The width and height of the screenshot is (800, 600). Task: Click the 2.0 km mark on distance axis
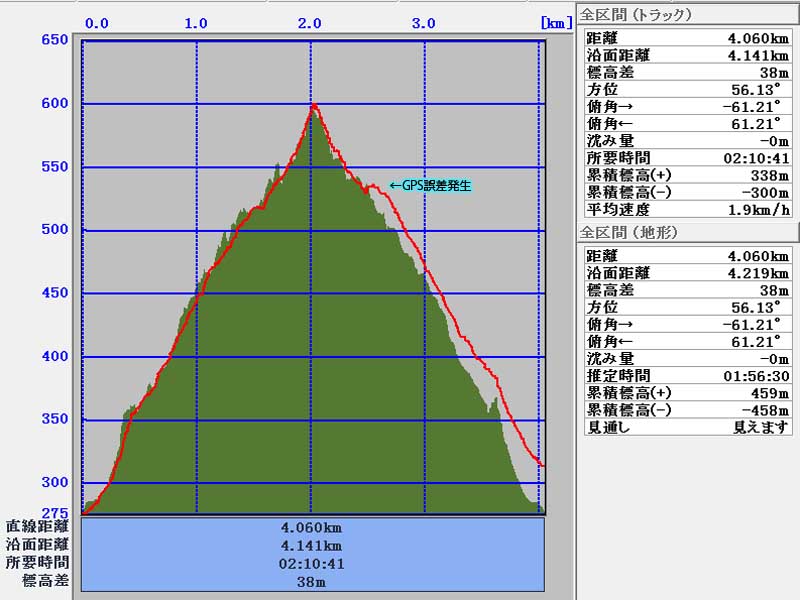coord(310,22)
